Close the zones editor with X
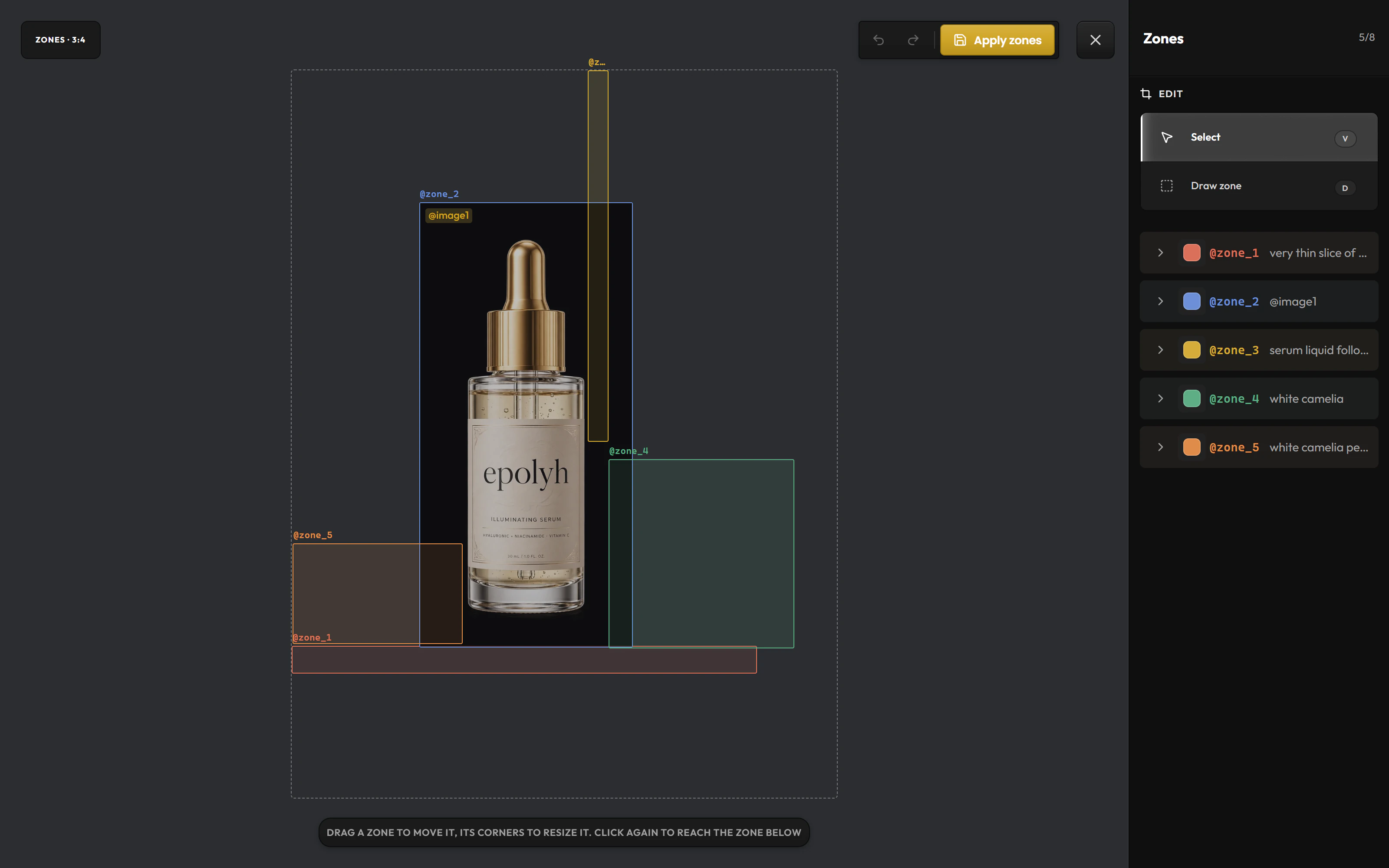The image size is (1389, 868). click(x=1095, y=40)
